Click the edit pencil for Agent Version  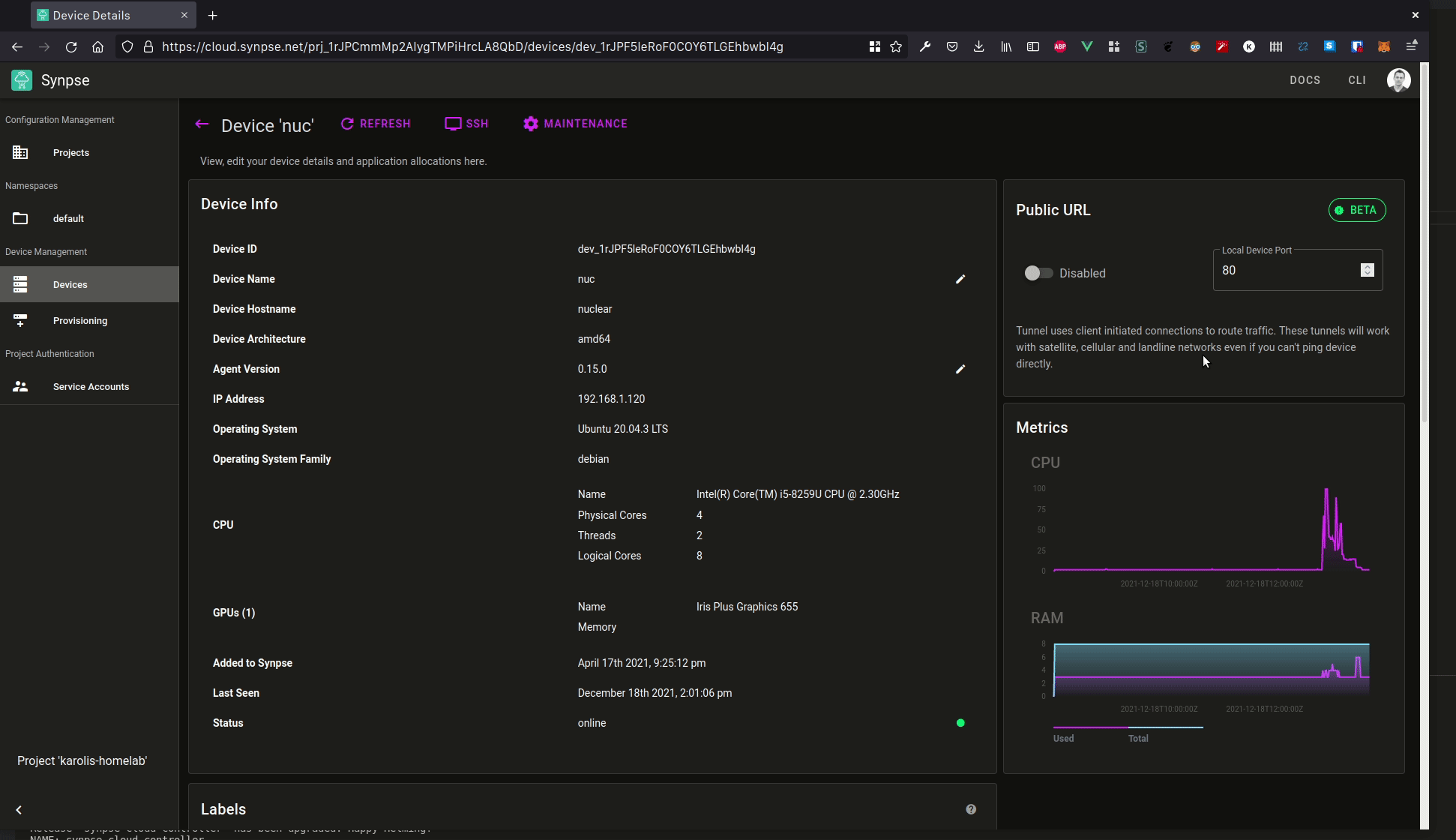pyautogui.click(x=960, y=369)
